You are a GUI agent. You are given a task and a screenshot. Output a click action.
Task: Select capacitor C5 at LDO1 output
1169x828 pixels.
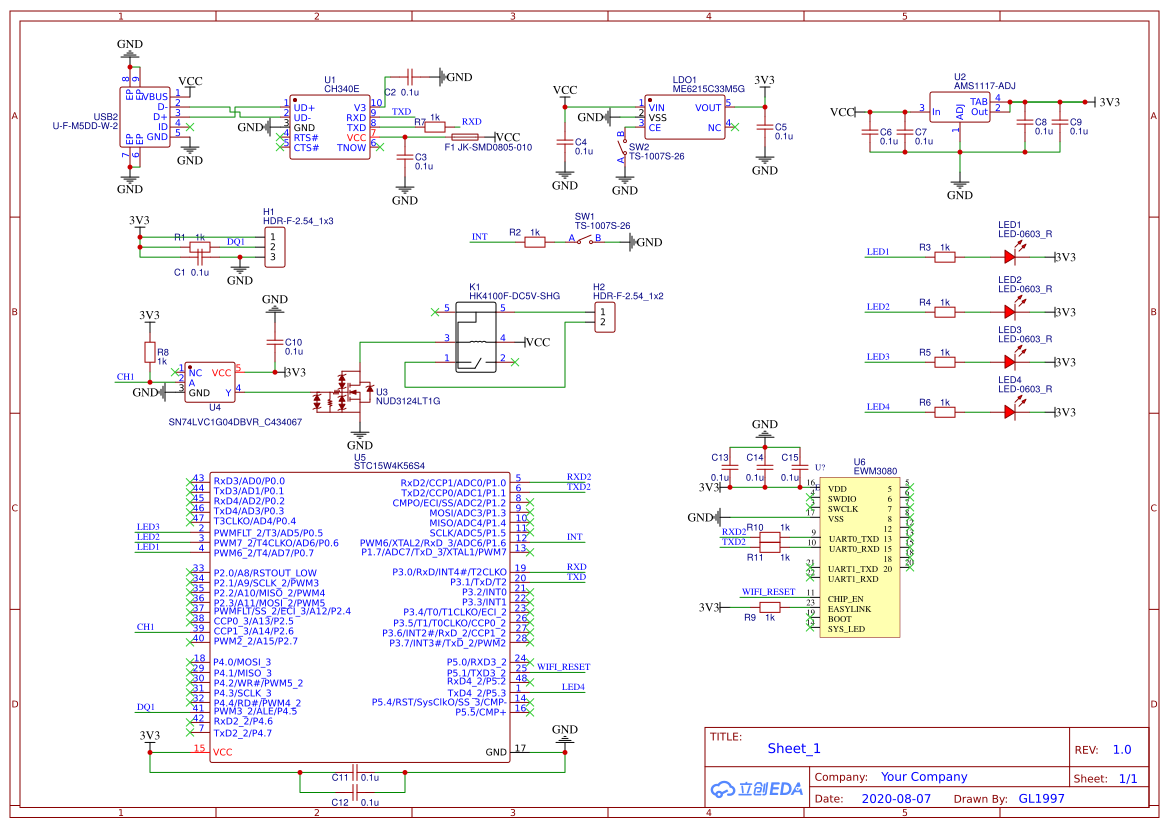[765, 127]
